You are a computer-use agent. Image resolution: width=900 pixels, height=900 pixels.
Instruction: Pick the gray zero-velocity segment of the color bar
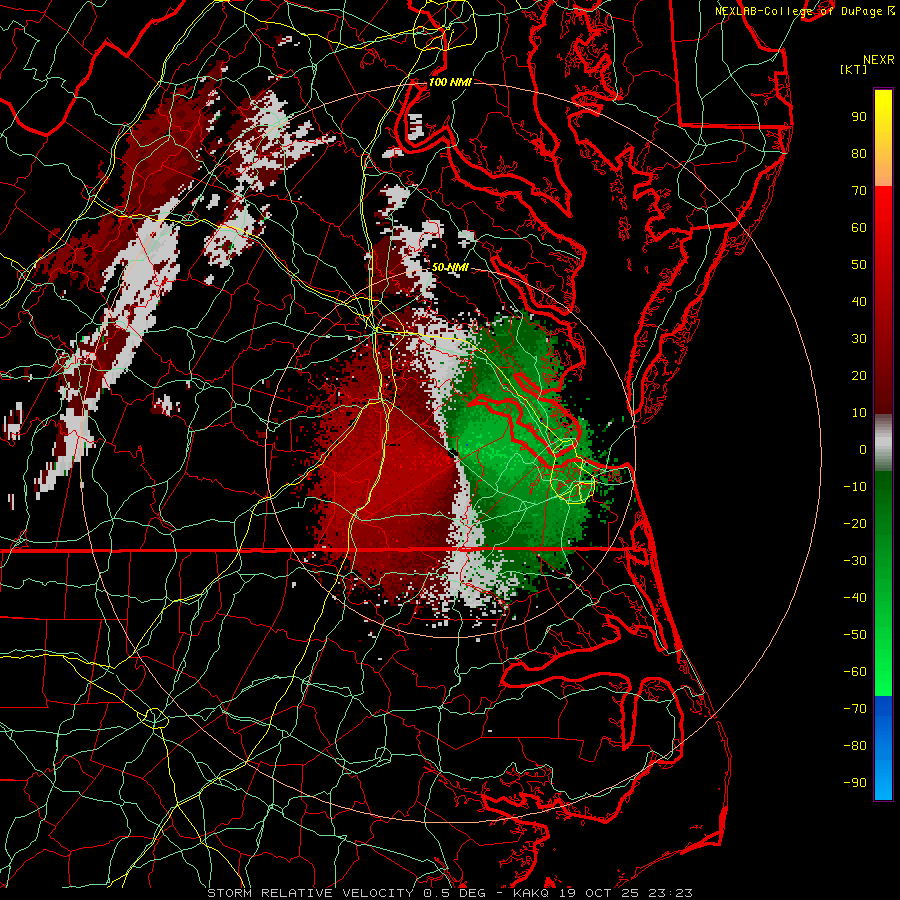(x=883, y=443)
